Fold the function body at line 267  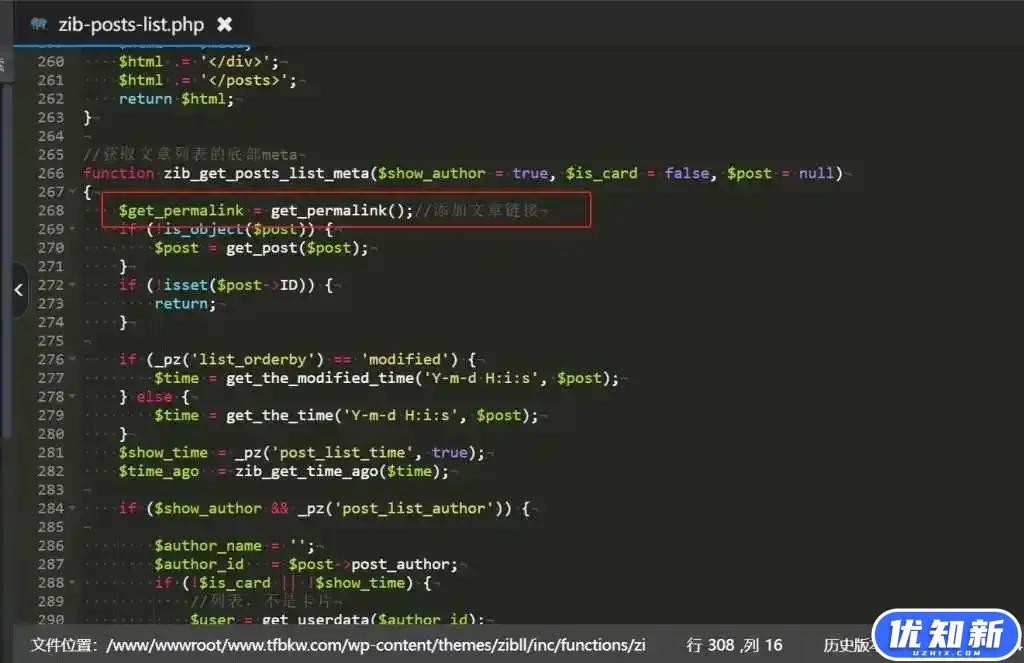[72, 192]
